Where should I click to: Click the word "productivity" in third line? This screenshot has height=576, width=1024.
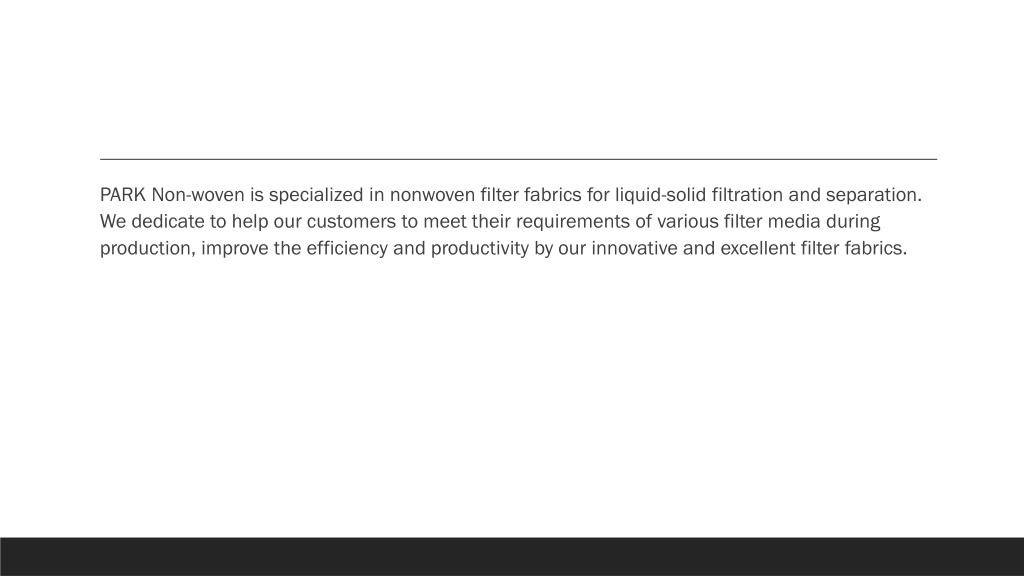[479, 249]
